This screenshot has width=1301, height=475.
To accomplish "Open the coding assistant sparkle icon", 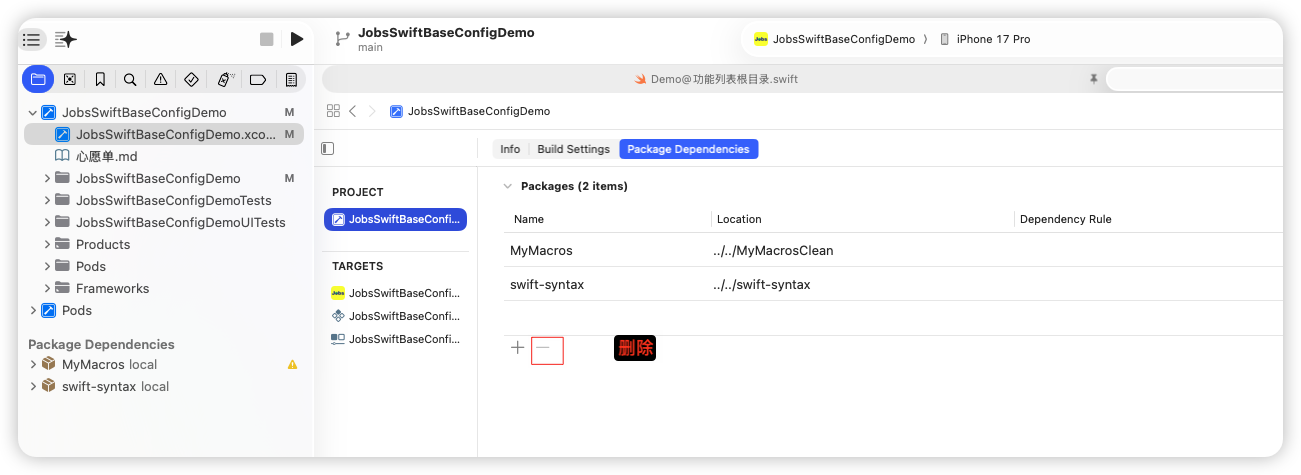I will [66, 39].
